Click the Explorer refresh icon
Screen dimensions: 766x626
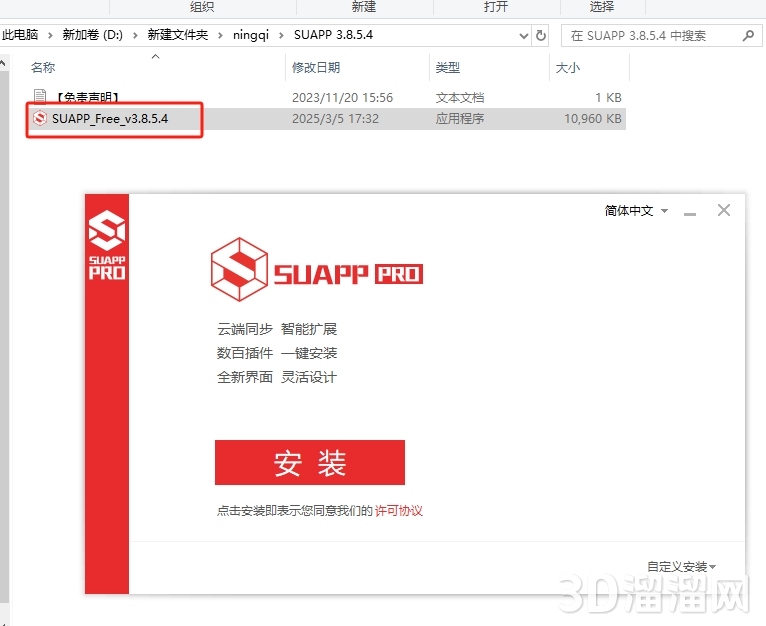click(541, 35)
